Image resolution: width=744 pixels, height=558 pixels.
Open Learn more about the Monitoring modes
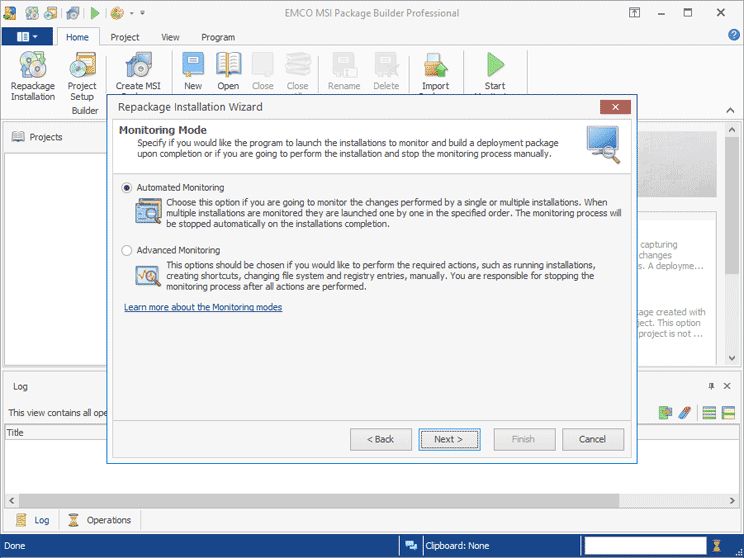(203, 307)
